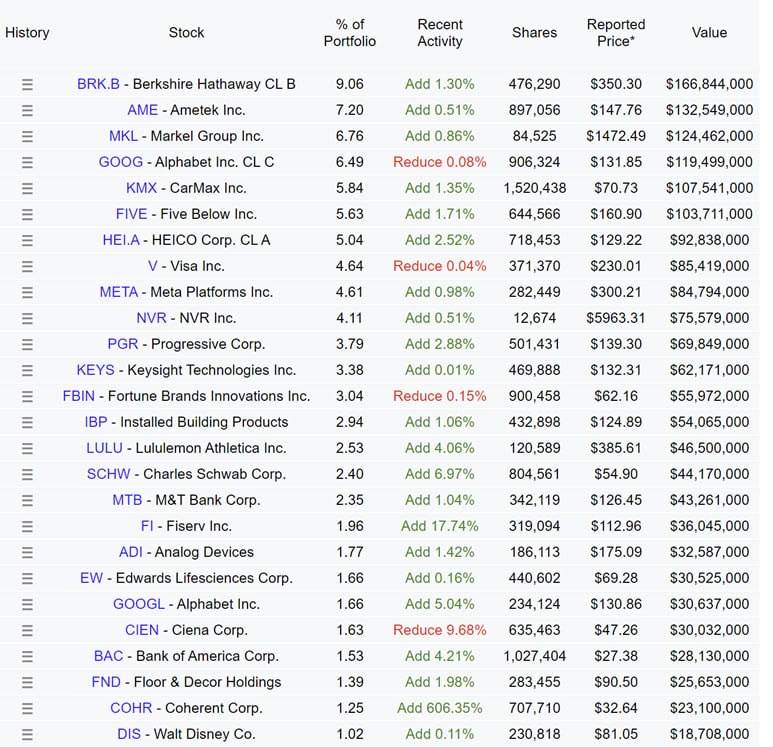Image resolution: width=773 pixels, height=747 pixels.
Task: Click the BAC ticker link
Action: 108,656
